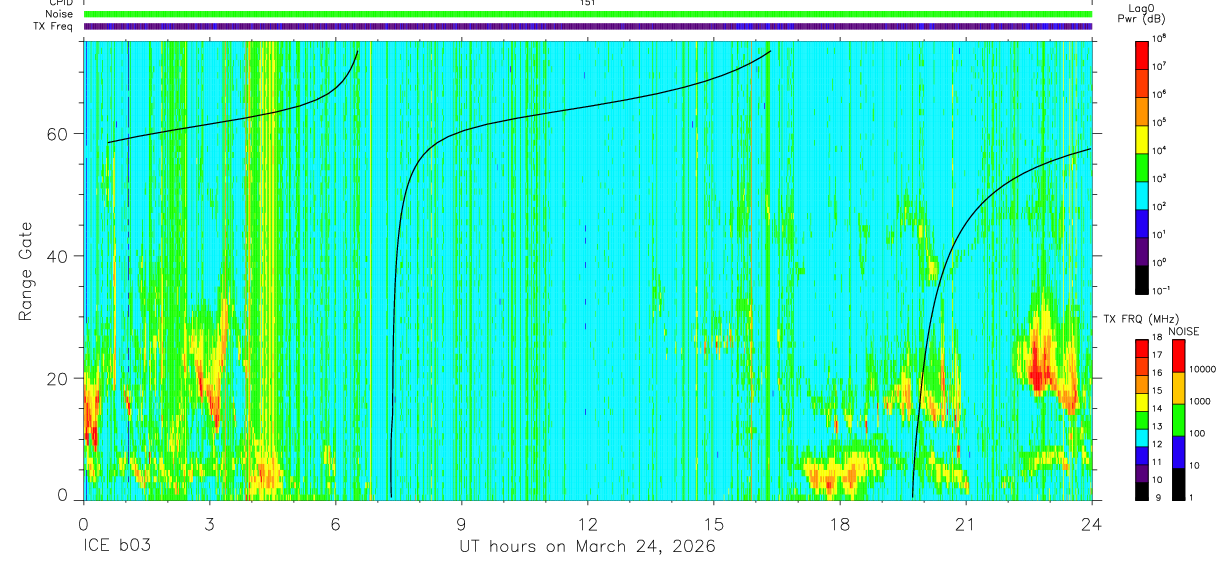Select the 24 UT hour tick label
This screenshot has width=1228, height=567.
click(x=1091, y=523)
